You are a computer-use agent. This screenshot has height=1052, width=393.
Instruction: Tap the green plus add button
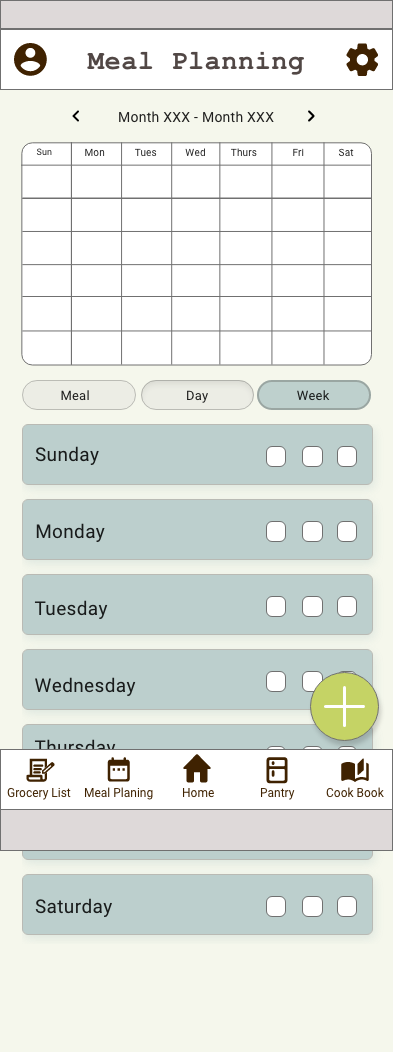click(x=344, y=706)
